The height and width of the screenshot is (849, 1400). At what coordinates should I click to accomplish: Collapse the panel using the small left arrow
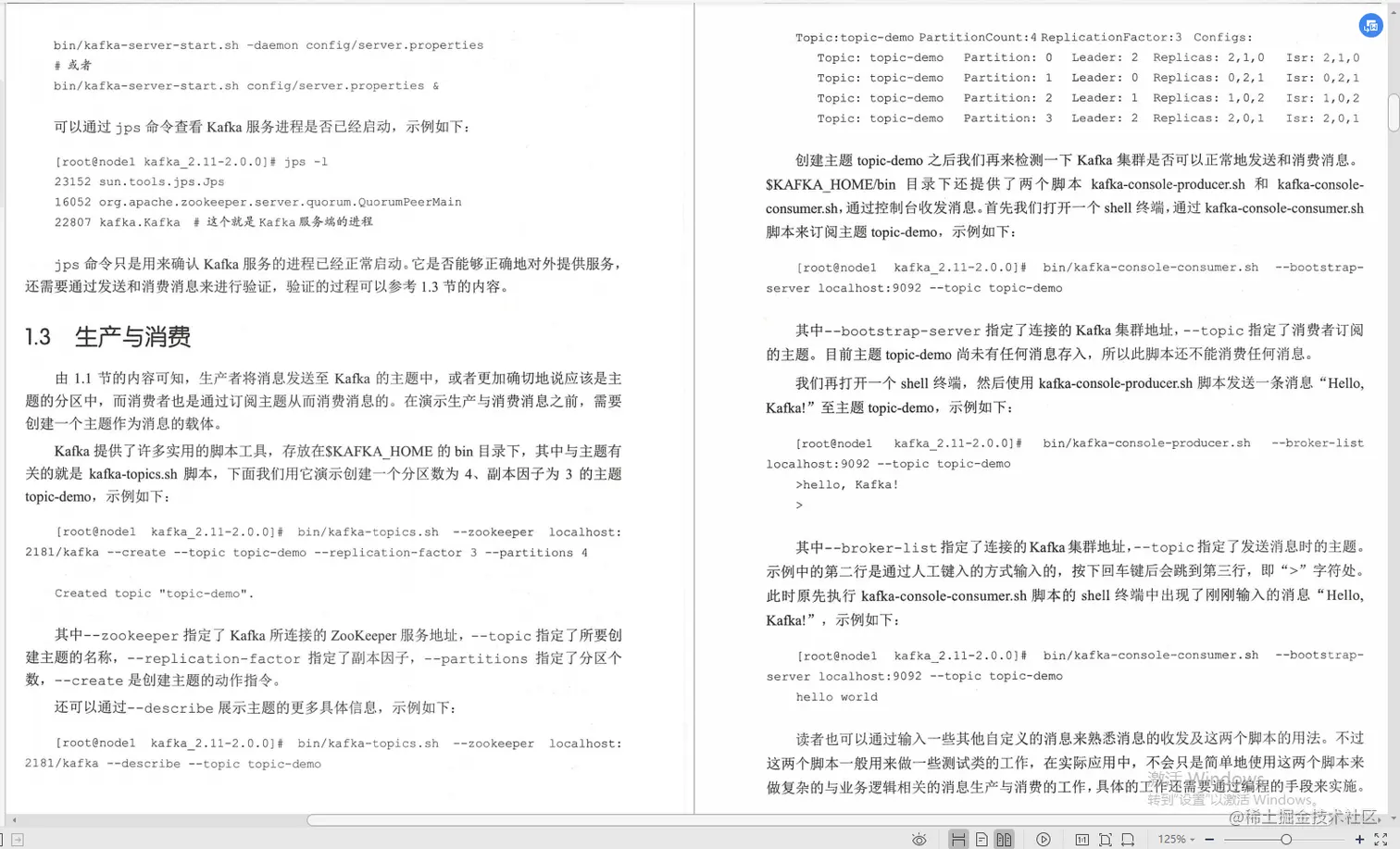[x=14, y=820]
